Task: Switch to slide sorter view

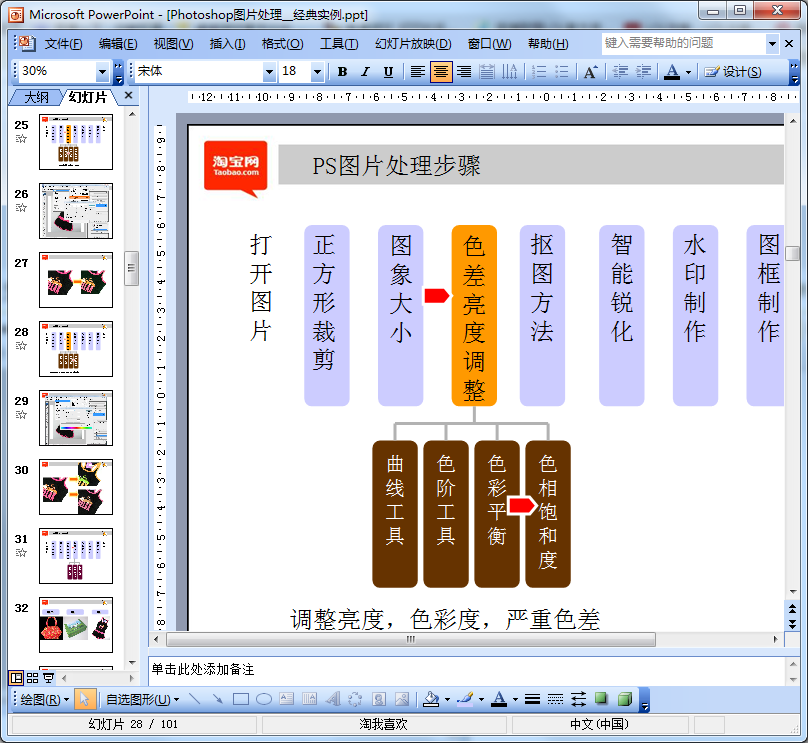Action: click(32, 678)
